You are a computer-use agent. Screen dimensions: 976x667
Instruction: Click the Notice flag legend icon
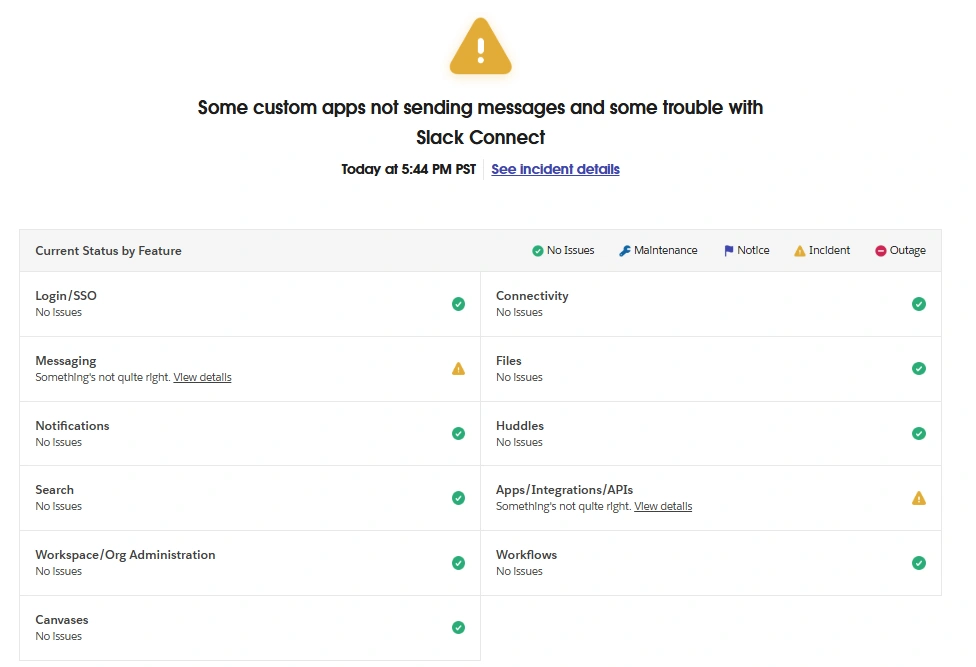728,251
